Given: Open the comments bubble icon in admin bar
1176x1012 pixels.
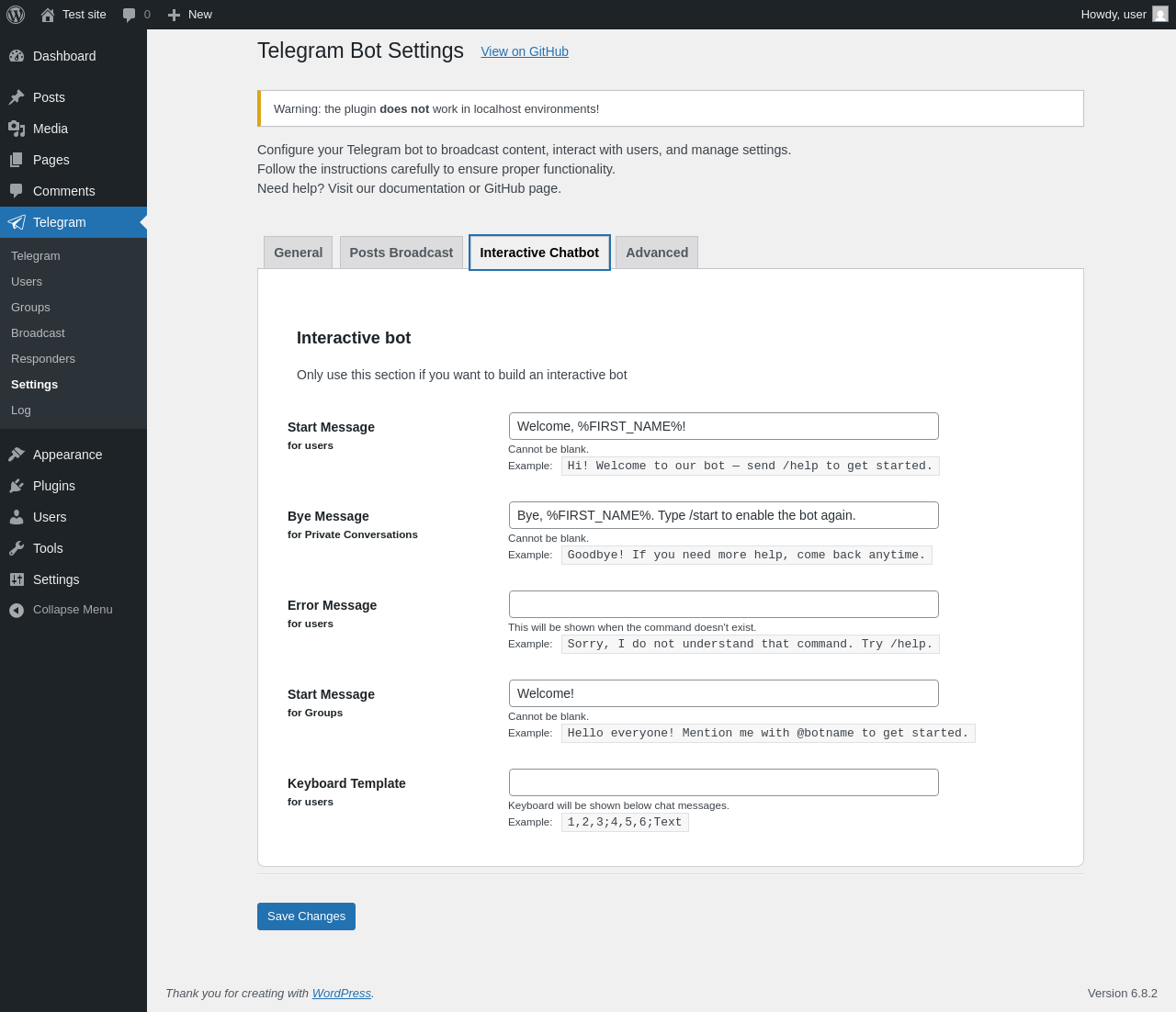Looking at the screenshot, I should (x=130, y=15).
